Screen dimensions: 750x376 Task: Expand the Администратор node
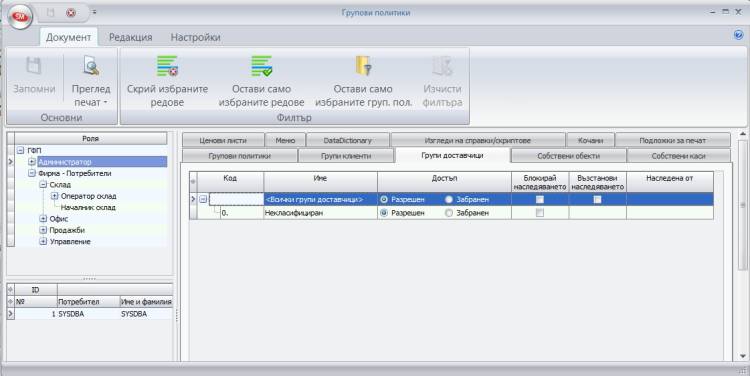(32, 162)
